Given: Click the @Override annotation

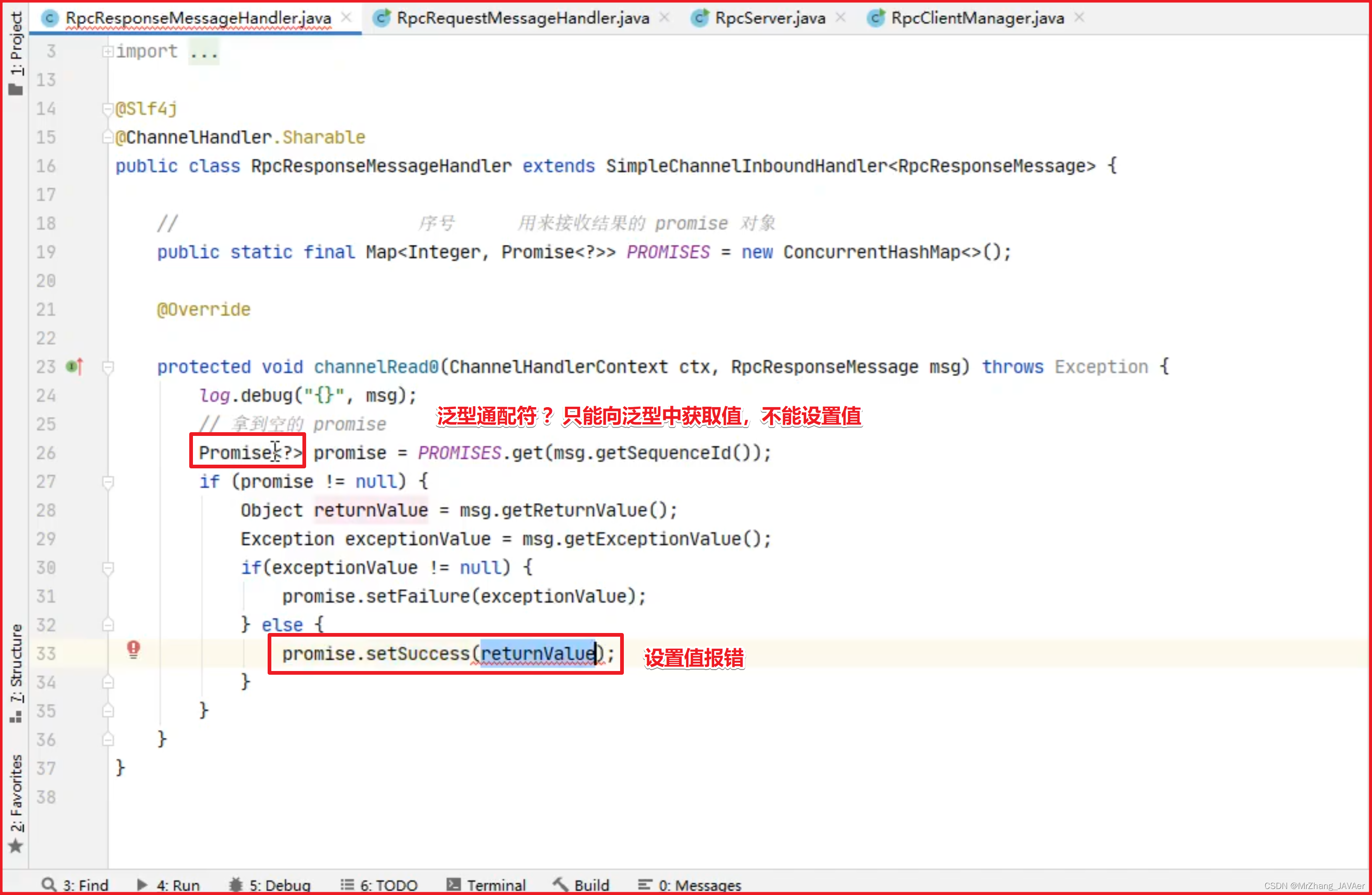Looking at the screenshot, I should pos(204,310).
